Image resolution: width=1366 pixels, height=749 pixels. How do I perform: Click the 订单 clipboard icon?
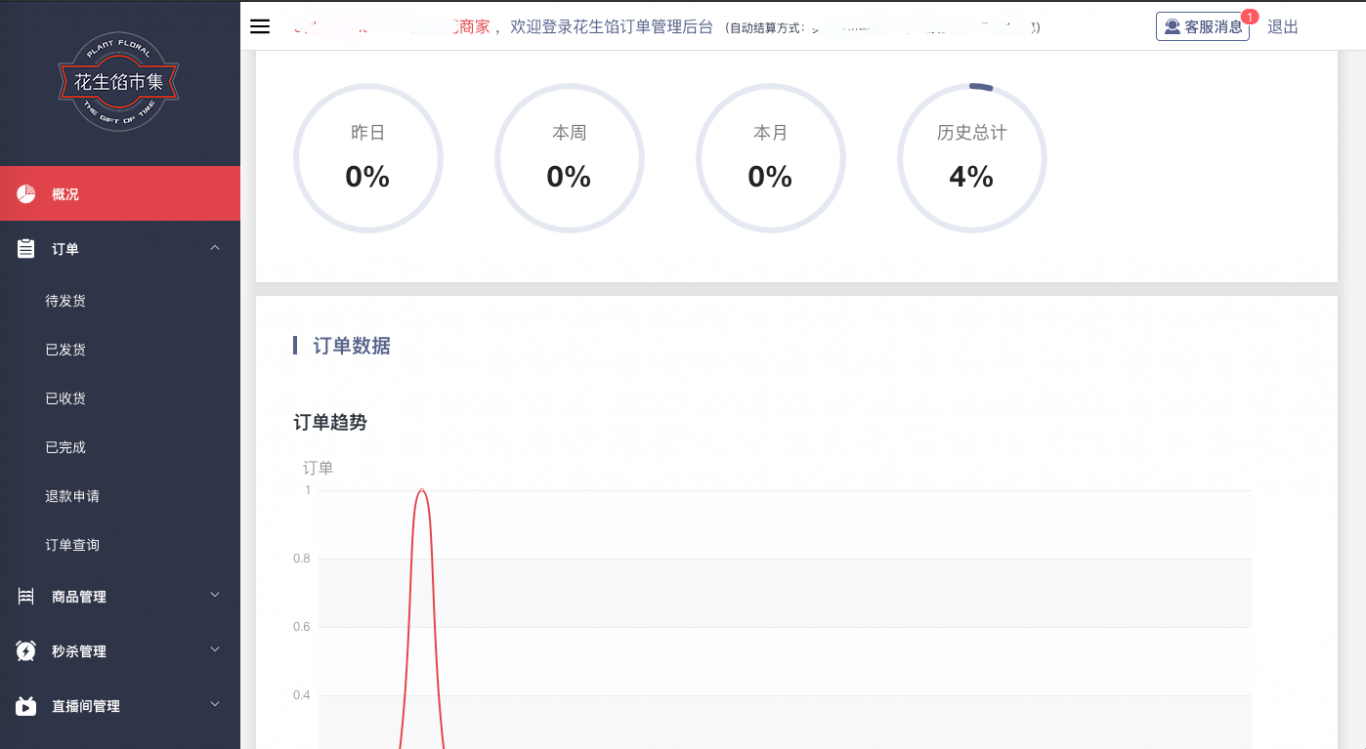pyautogui.click(x=26, y=249)
